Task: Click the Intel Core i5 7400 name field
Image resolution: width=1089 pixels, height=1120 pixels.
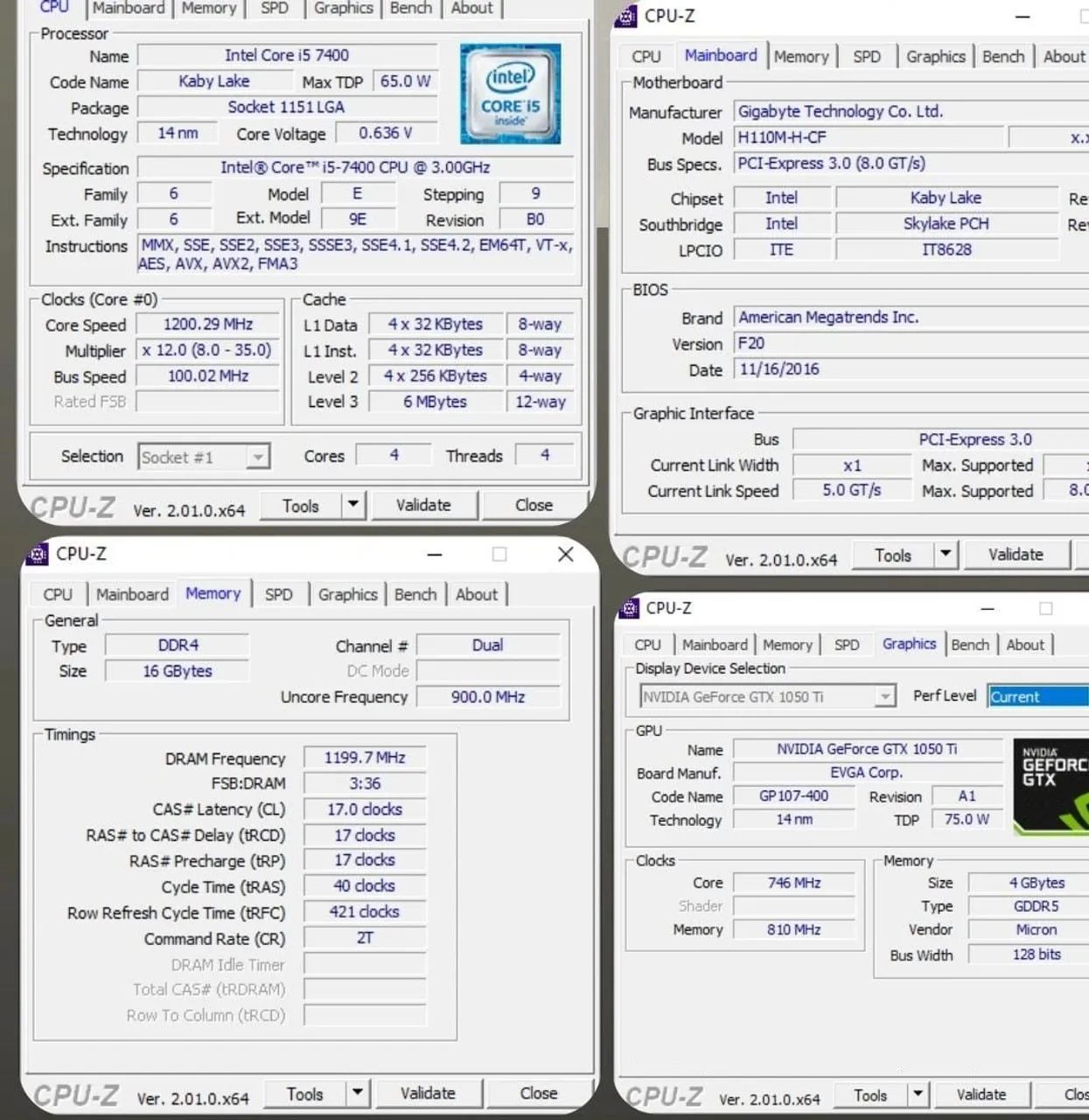Action: pyautogui.click(x=287, y=55)
